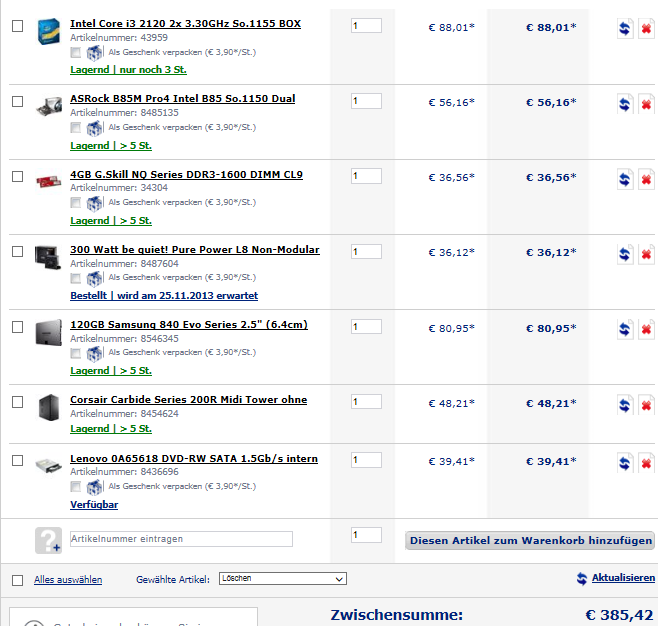Screen dimensions: 658x626
Task: Select the Samsung 840 Evo item checkbox
Action: tap(17, 327)
